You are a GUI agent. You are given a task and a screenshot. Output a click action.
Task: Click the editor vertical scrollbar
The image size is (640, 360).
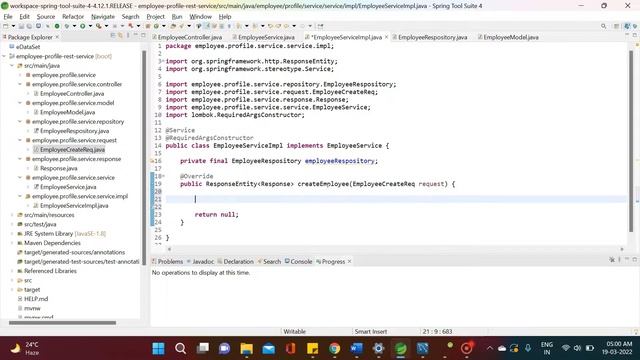631,141
